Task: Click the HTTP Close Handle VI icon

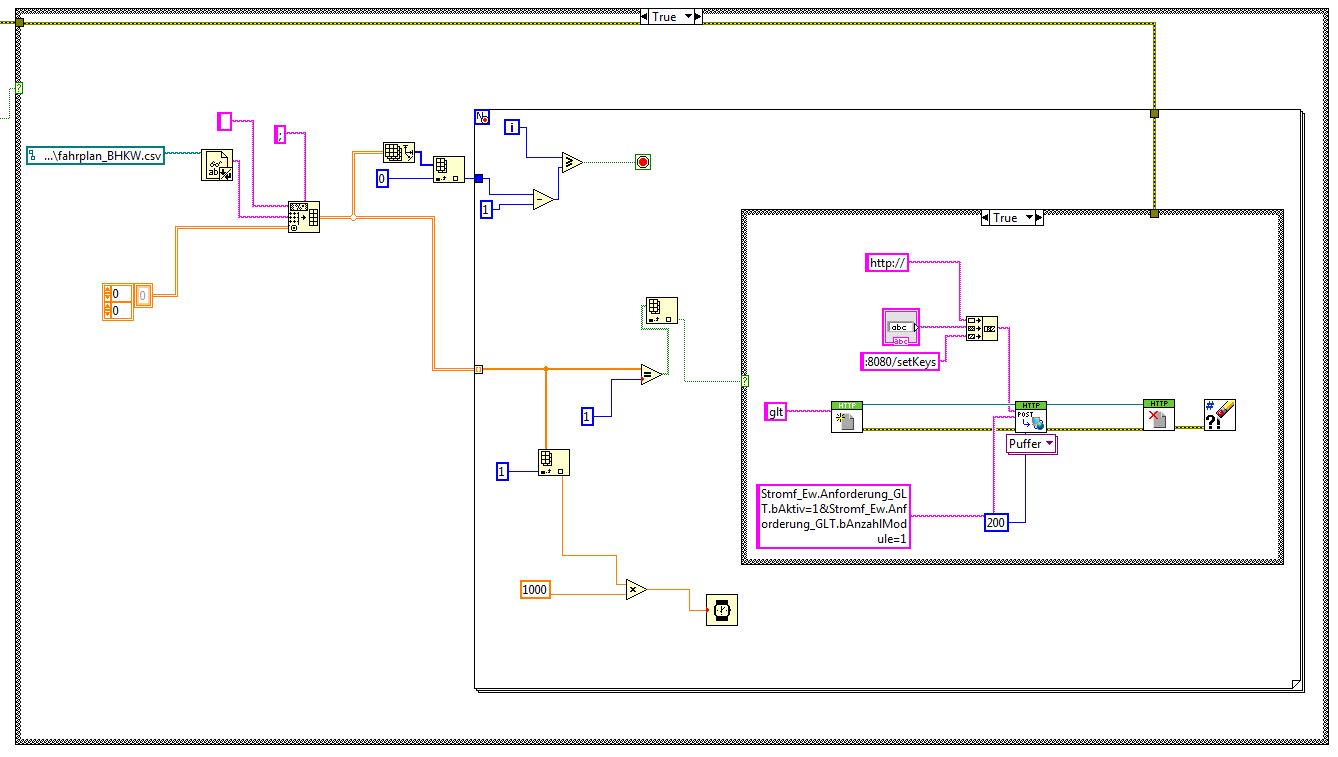Action: (x=1159, y=416)
